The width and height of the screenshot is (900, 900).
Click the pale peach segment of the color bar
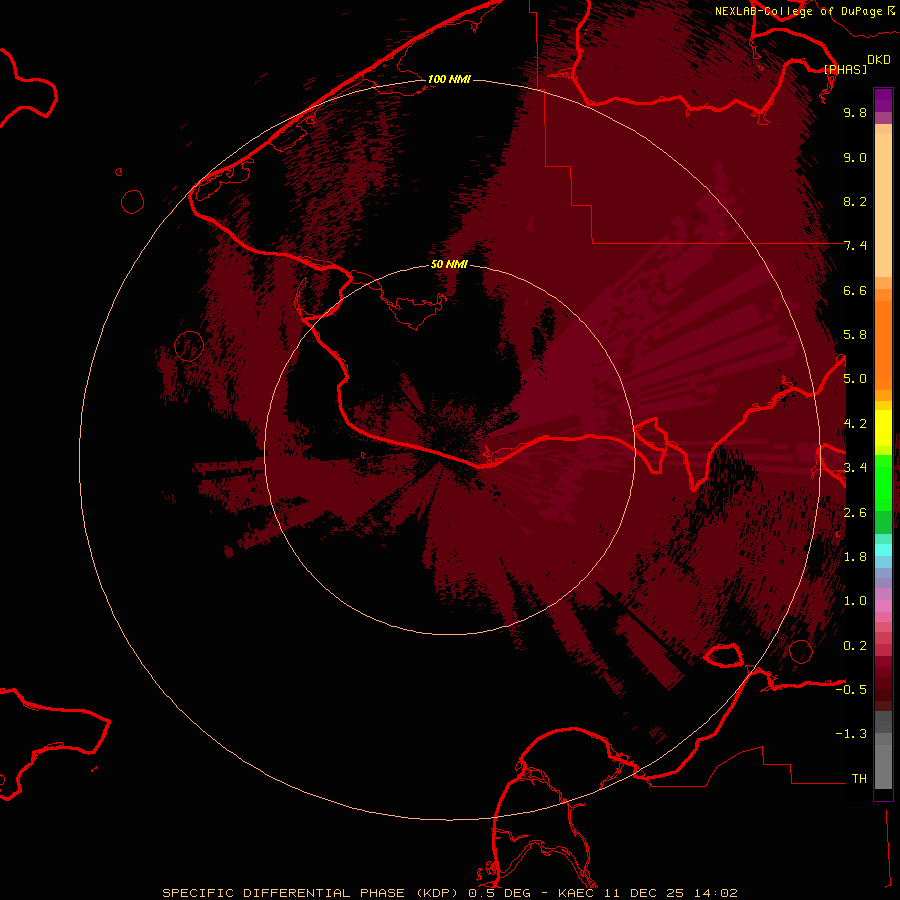pos(883,205)
